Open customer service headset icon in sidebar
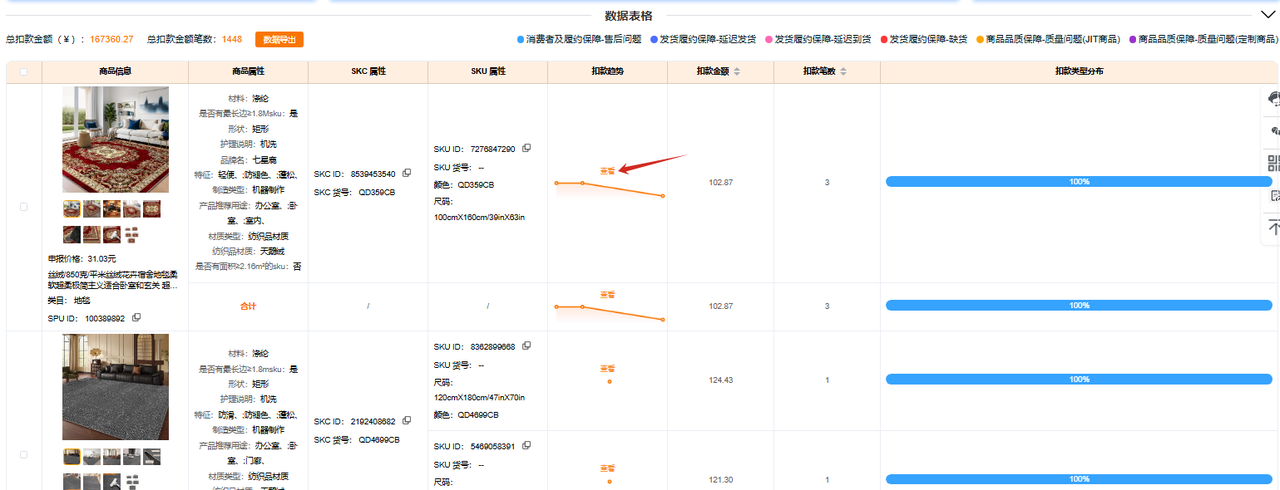1280x490 pixels. (x=1274, y=98)
